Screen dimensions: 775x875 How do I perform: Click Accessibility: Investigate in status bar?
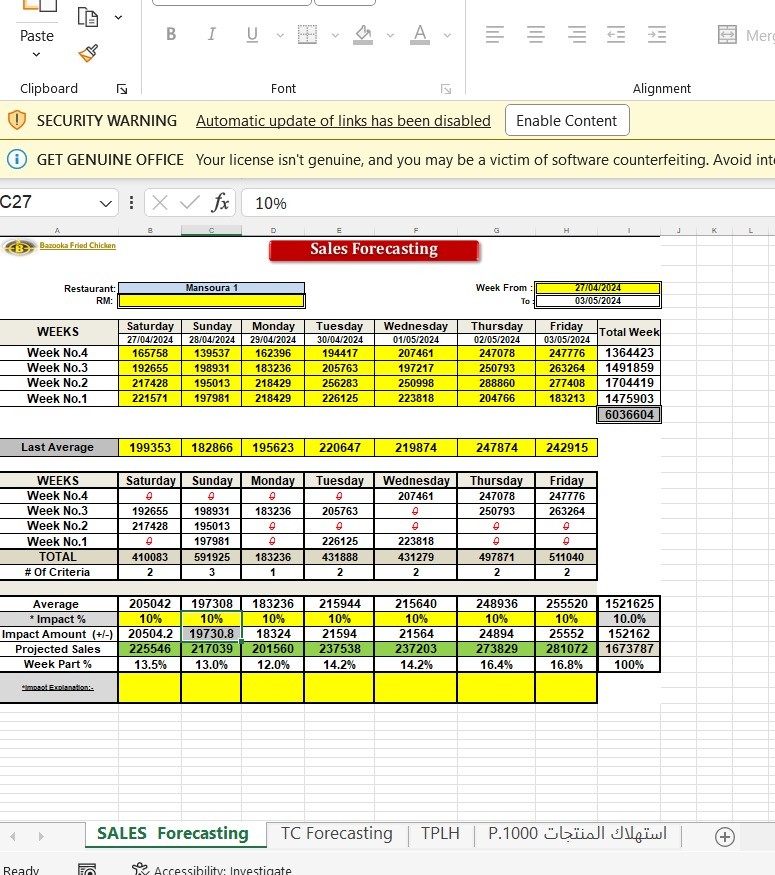(x=211, y=869)
